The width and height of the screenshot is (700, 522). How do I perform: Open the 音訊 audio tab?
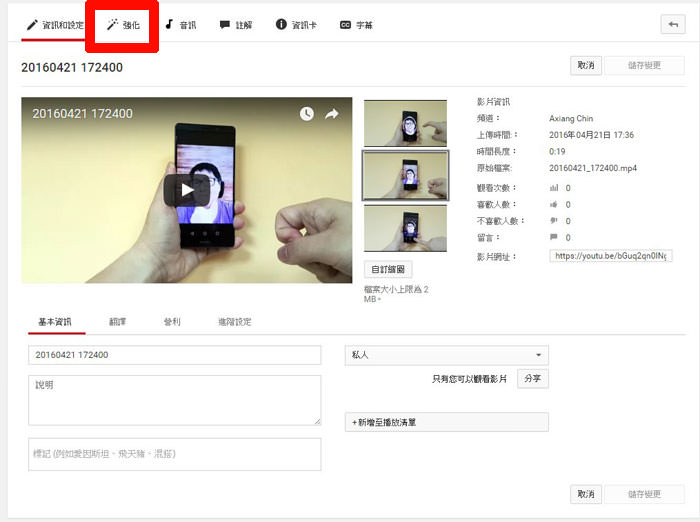click(181, 25)
